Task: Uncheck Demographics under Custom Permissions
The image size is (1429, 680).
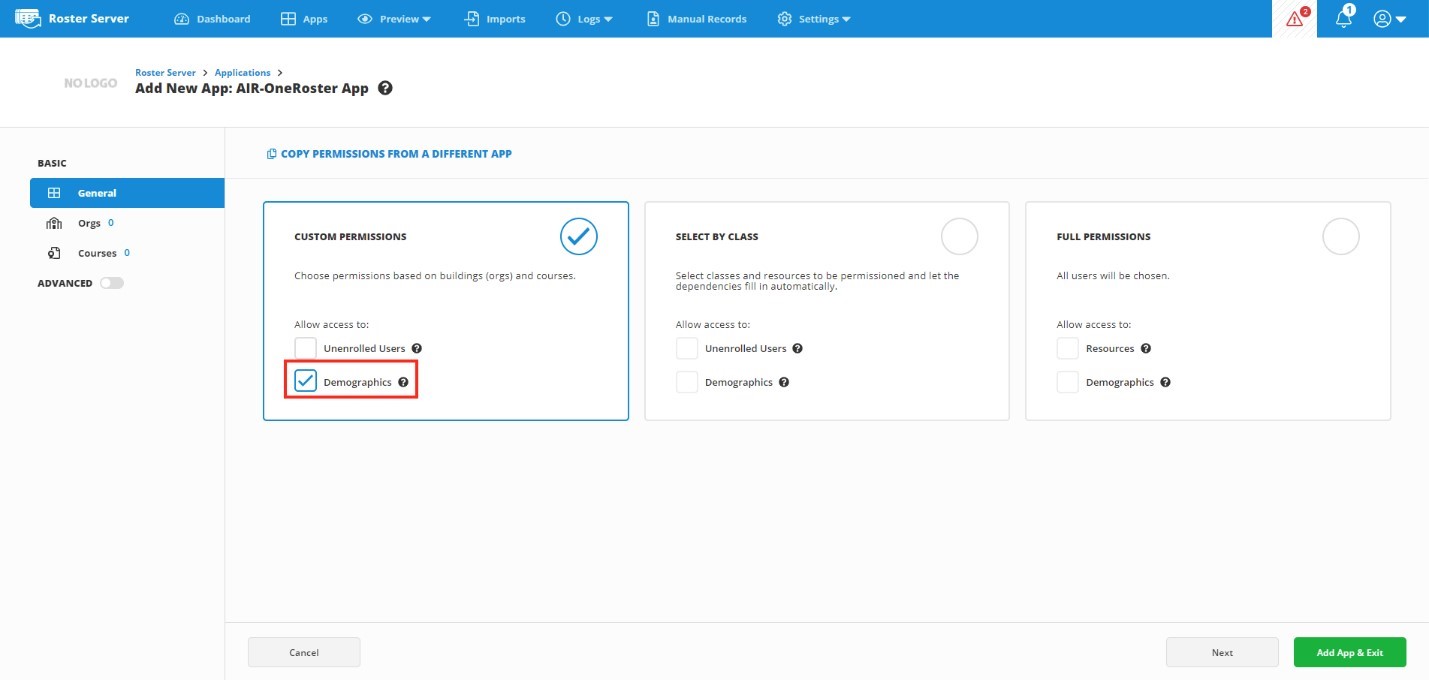Action: [306, 382]
